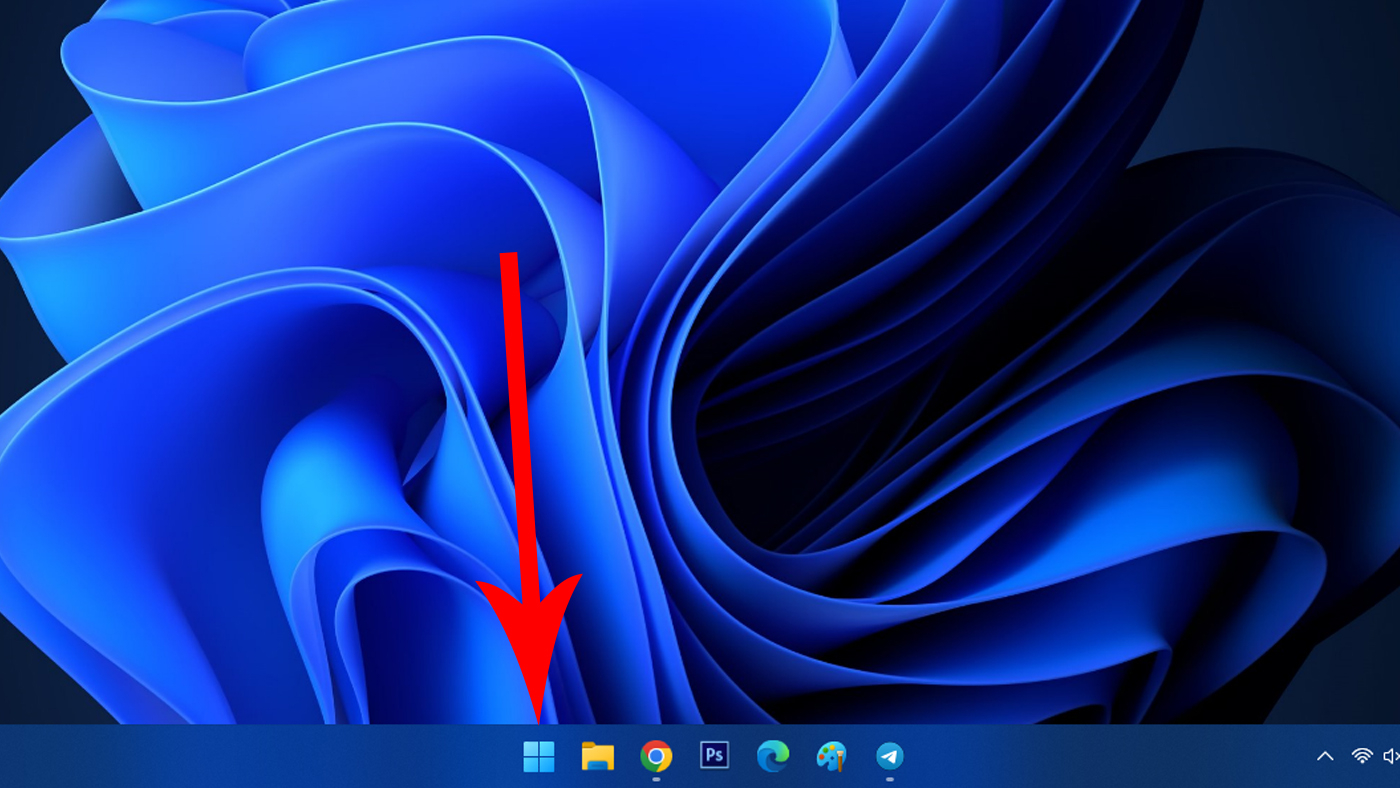Expand the hidden tray icons chevron

tap(1325, 756)
